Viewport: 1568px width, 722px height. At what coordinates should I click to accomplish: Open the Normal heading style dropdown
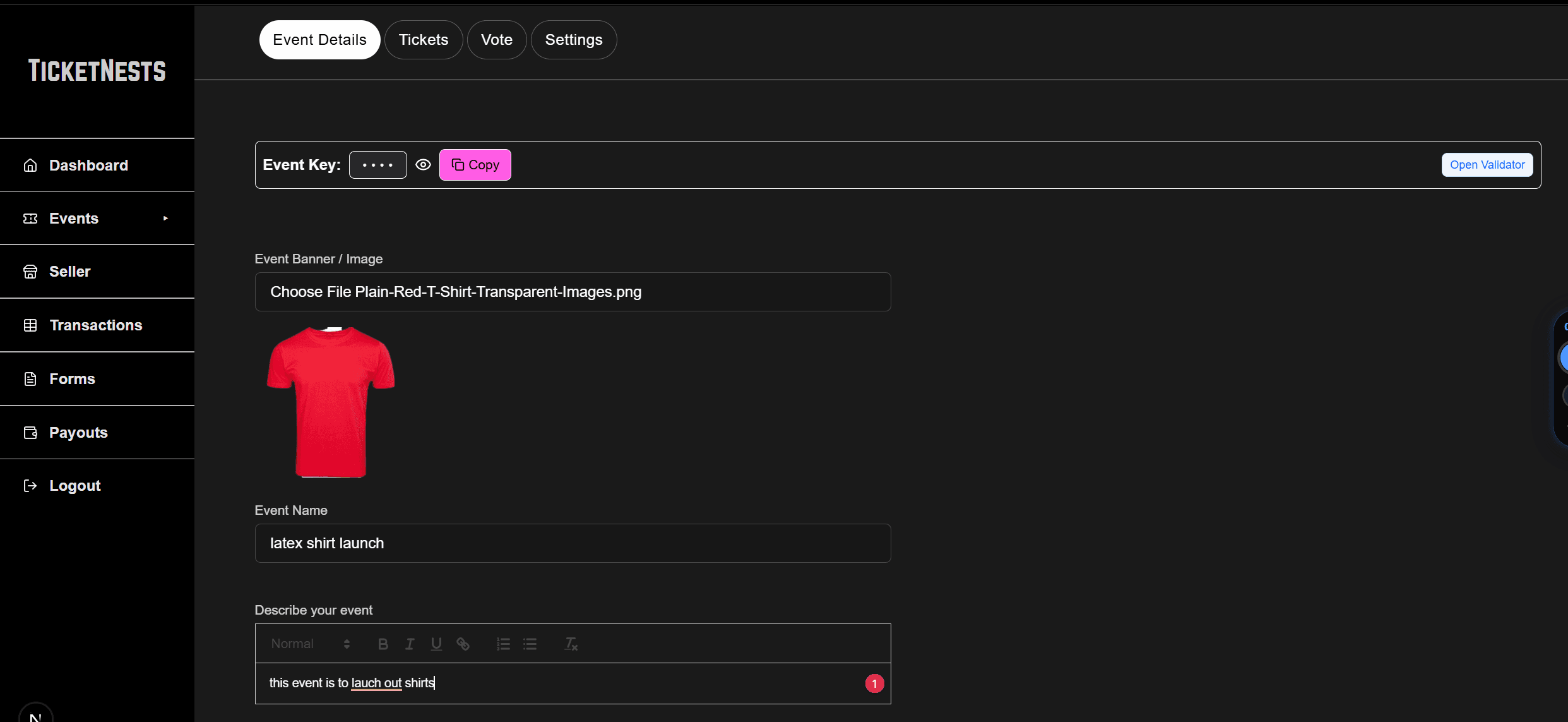pyautogui.click(x=311, y=644)
